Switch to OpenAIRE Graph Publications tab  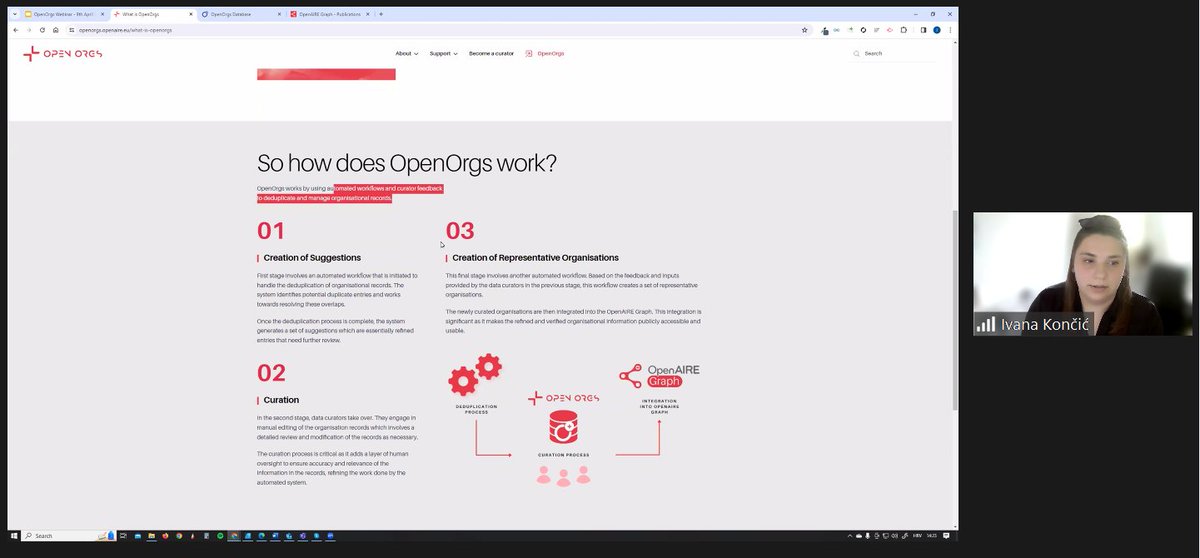pyautogui.click(x=328, y=14)
